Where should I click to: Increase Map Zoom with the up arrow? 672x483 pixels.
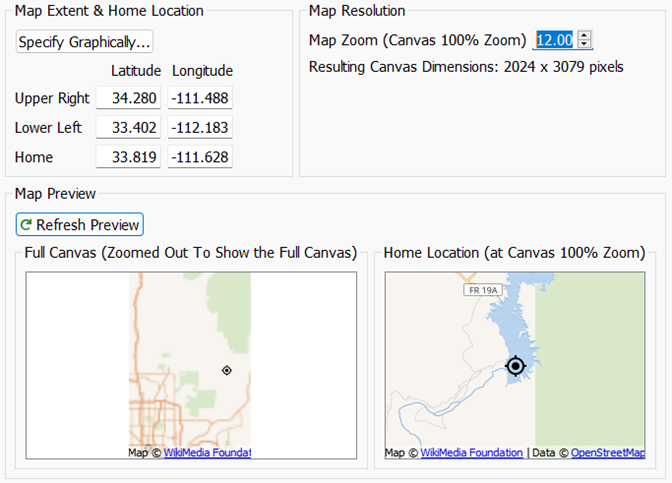coord(585,35)
